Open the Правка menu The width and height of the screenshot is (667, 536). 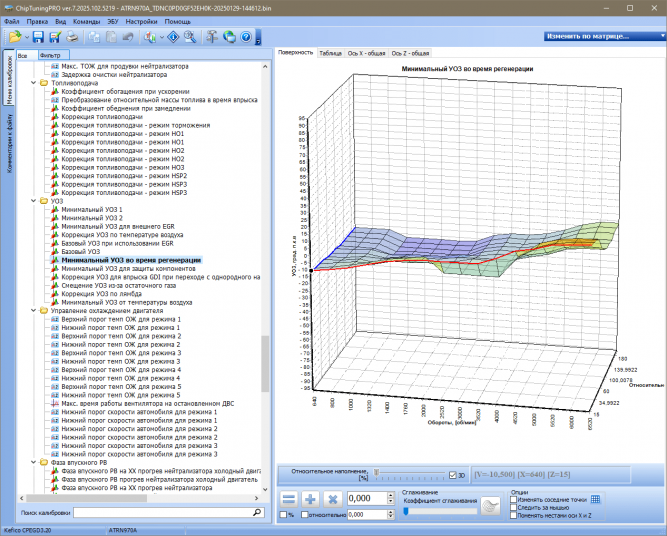37,21
